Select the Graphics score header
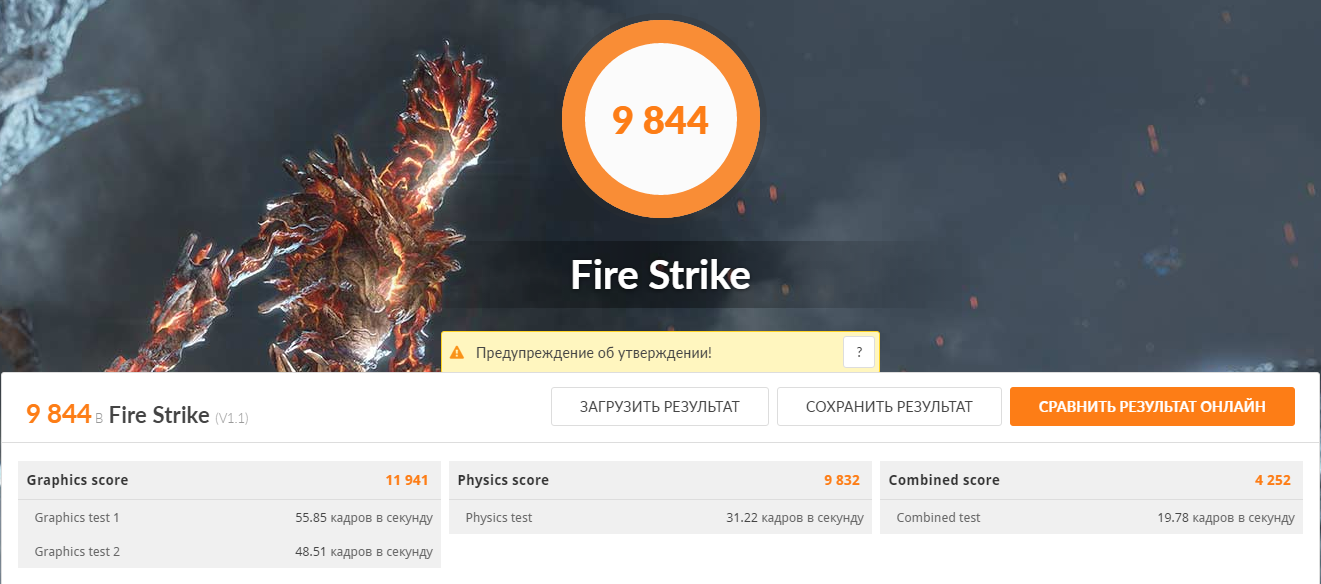The image size is (1321, 584). click(x=229, y=480)
